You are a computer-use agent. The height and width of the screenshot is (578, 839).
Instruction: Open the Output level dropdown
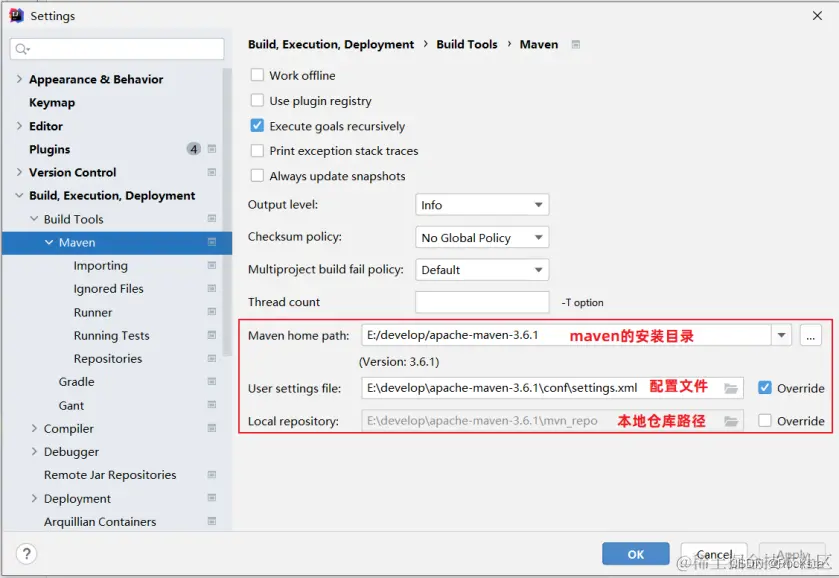(482, 204)
